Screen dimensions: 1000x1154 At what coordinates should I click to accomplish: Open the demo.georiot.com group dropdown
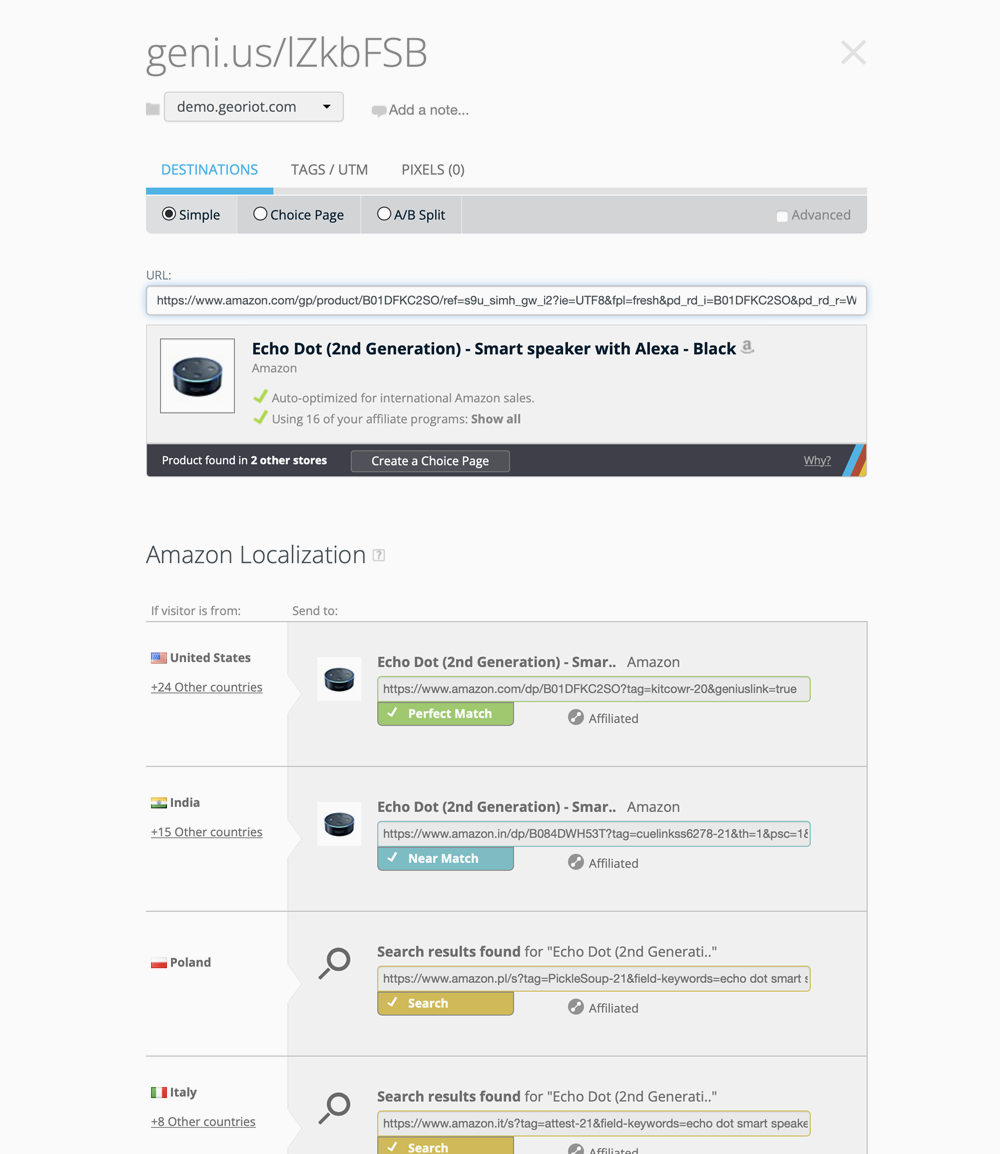[254, 107]
